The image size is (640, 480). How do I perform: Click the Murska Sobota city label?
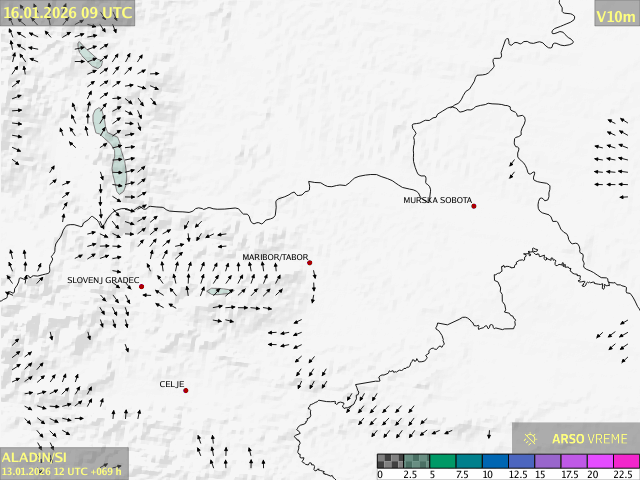click(437, 200)
